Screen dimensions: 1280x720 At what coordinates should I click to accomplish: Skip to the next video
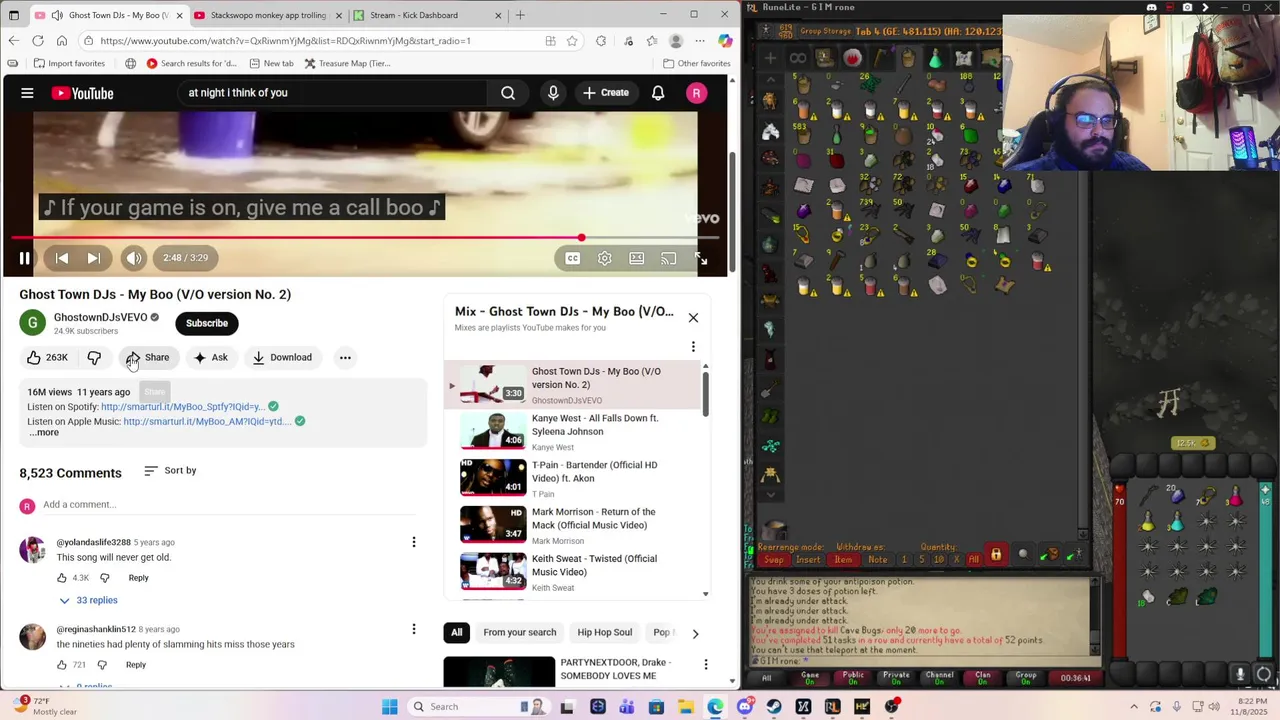click(x=94, y=258)
